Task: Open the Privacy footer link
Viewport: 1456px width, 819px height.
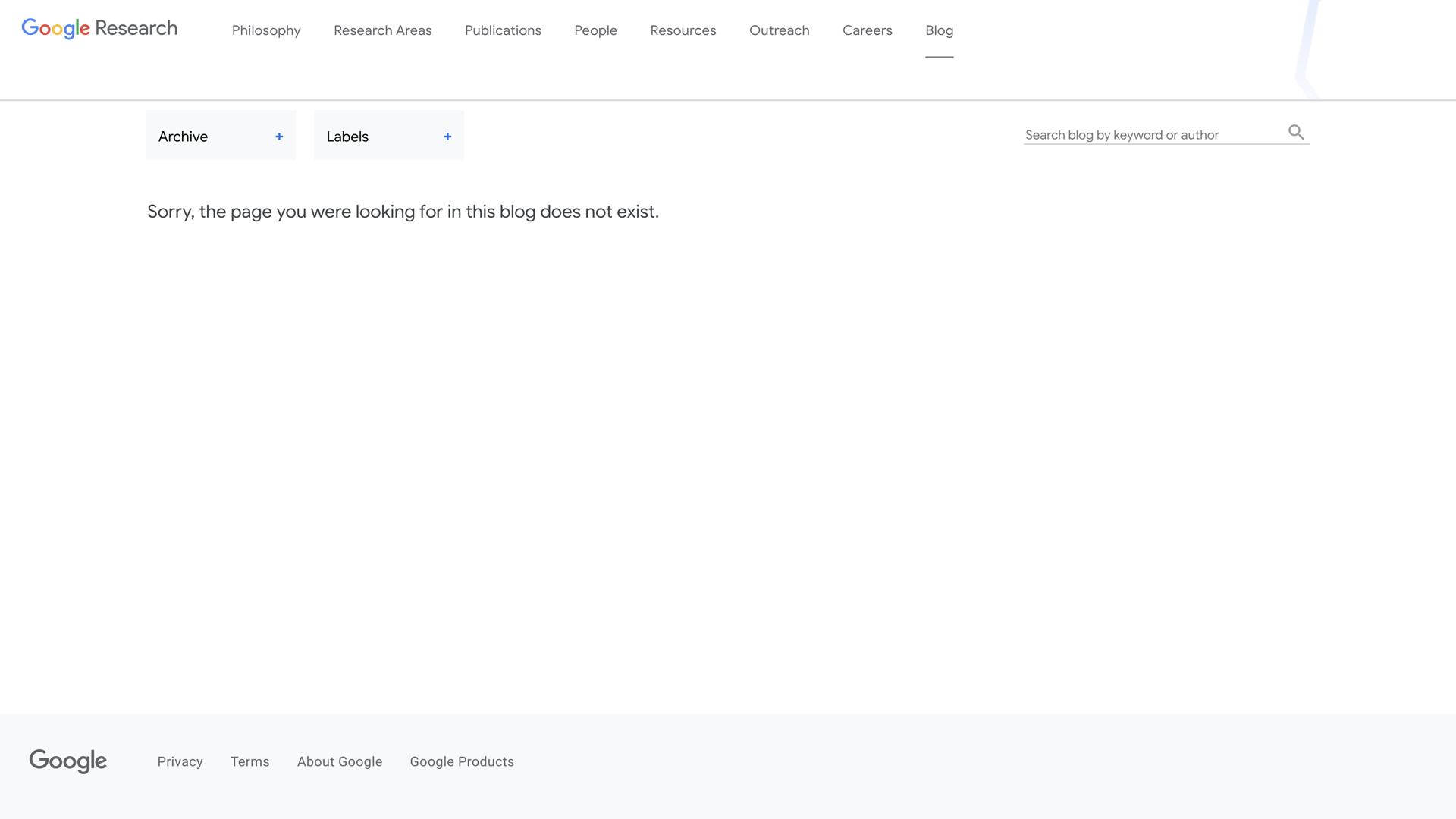Action: (180, 761)
